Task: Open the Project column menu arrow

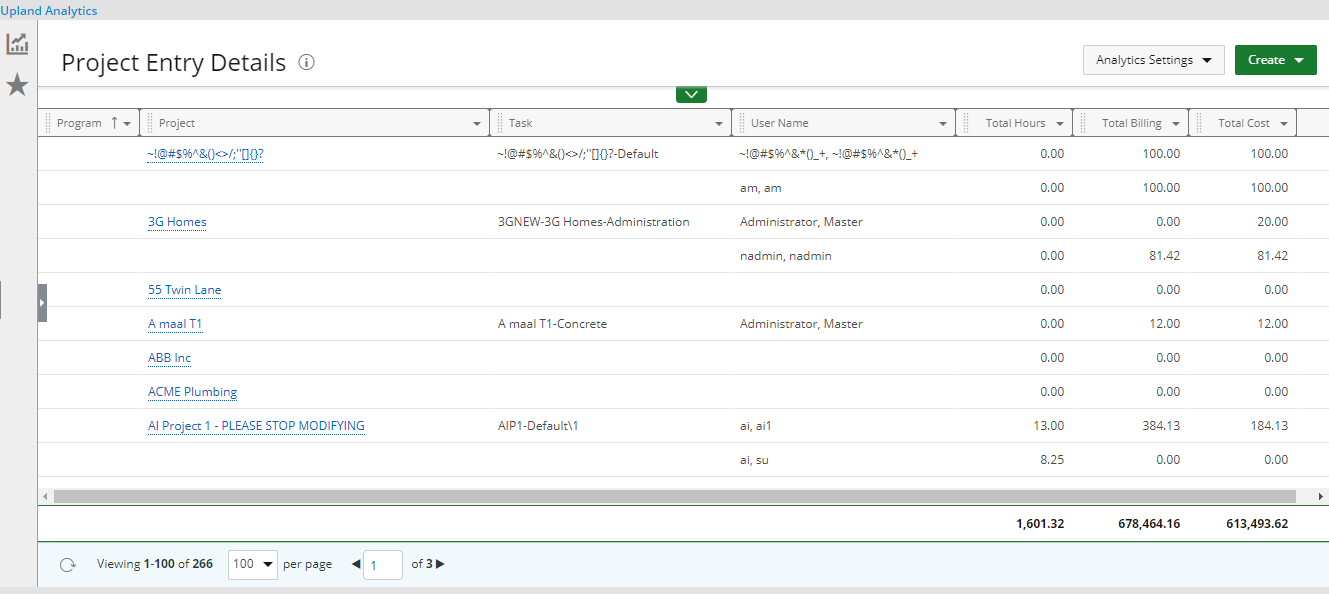Action: point(477,124)
